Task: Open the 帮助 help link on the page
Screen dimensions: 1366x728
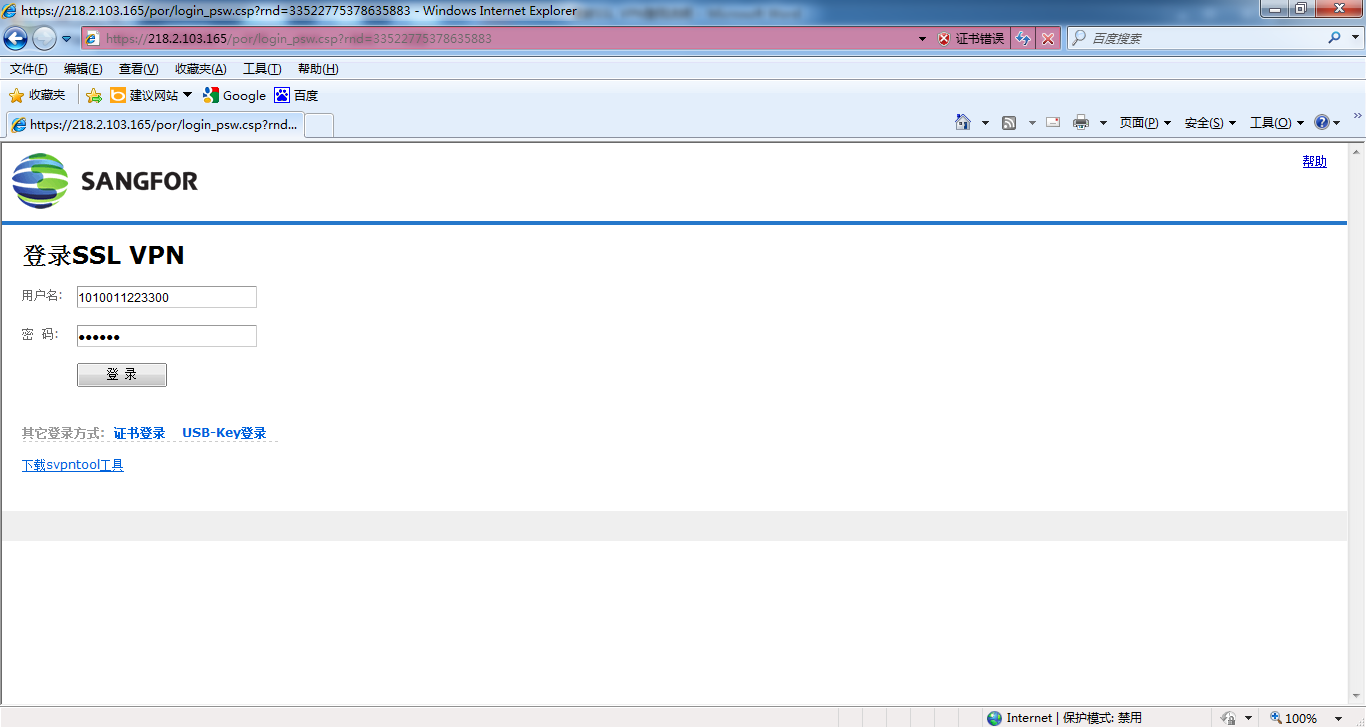Action: 1314,161
